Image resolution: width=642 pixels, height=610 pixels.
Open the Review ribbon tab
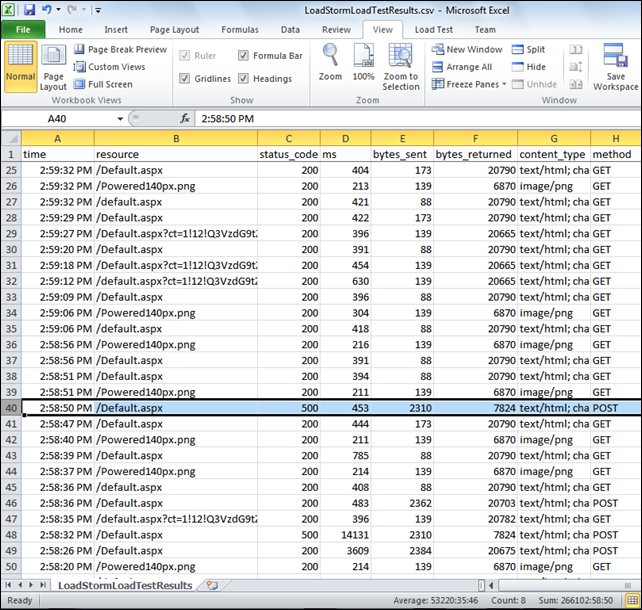tap(336, 29)
